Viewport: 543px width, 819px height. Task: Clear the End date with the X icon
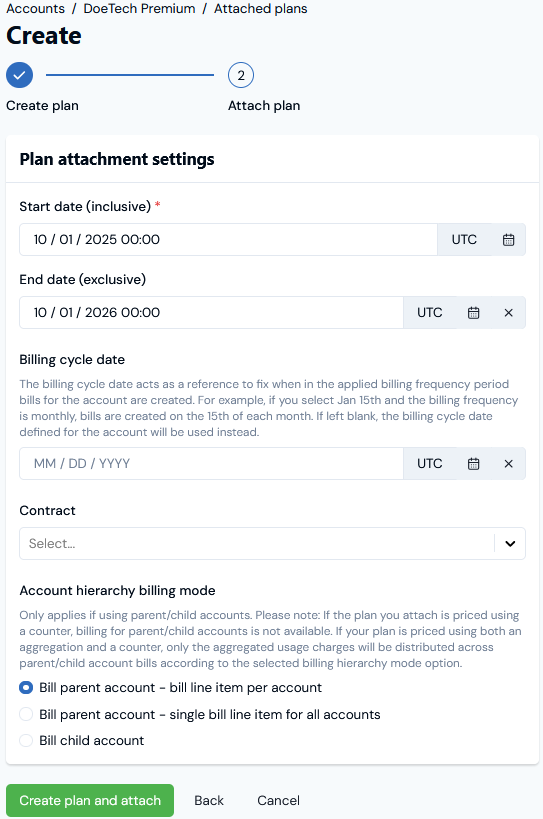pyautogui.click(x=508, y=313)
